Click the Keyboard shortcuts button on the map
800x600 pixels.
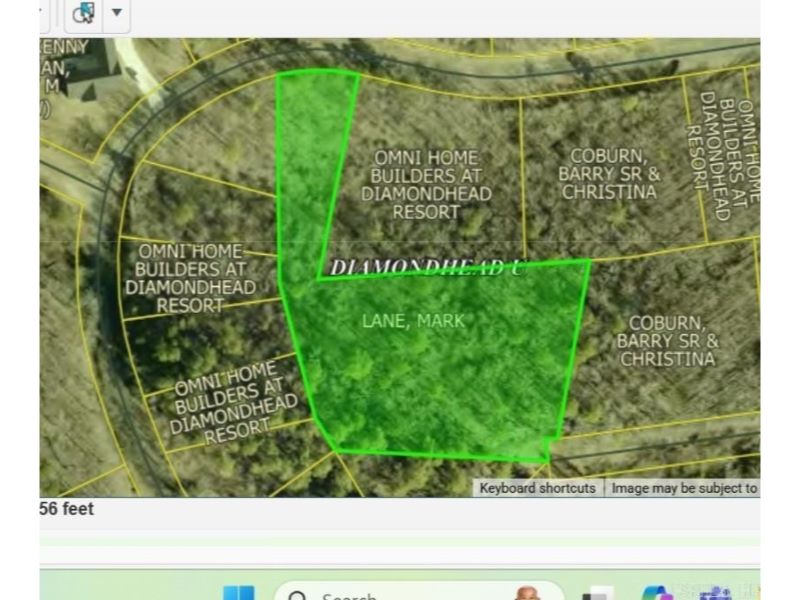coord(537,488)
